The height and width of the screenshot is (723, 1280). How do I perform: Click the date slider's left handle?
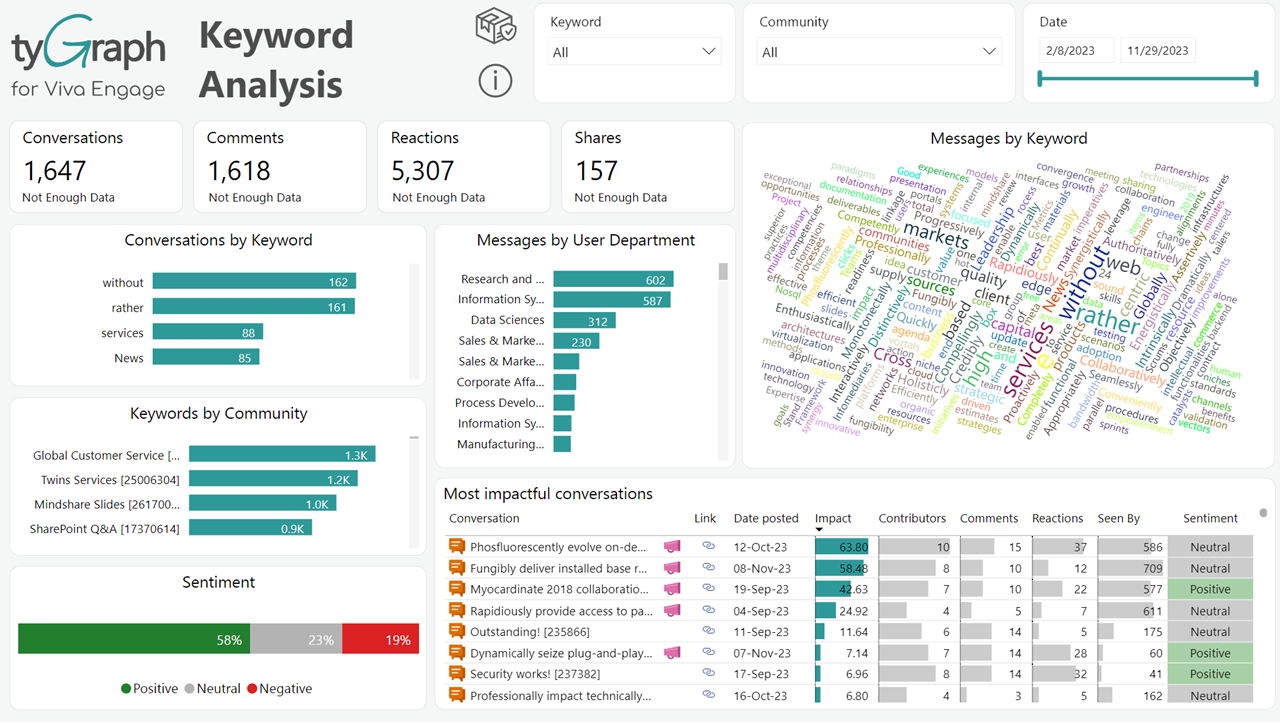[1041, 78]
